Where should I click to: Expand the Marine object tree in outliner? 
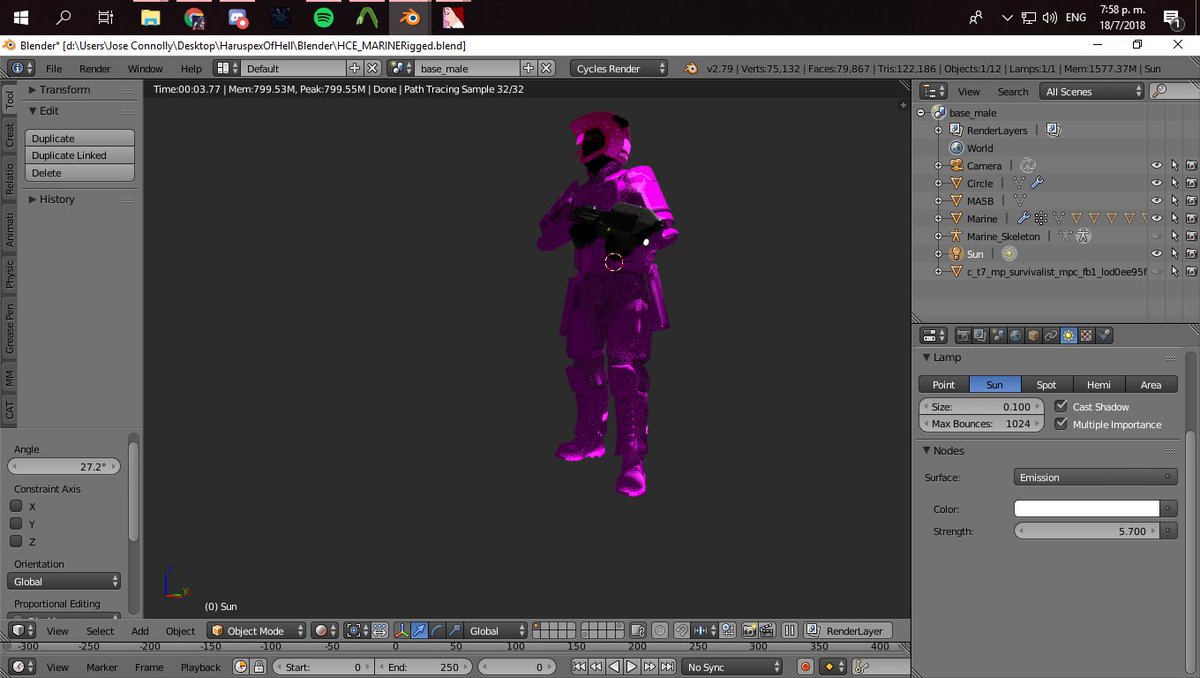[x=938, y=219]
